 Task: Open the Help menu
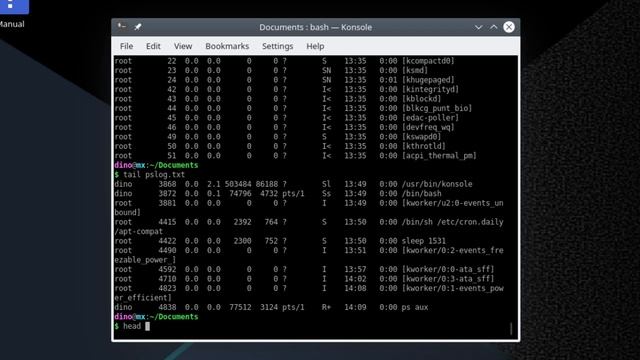pyautogui.click(x=315, y=46)
